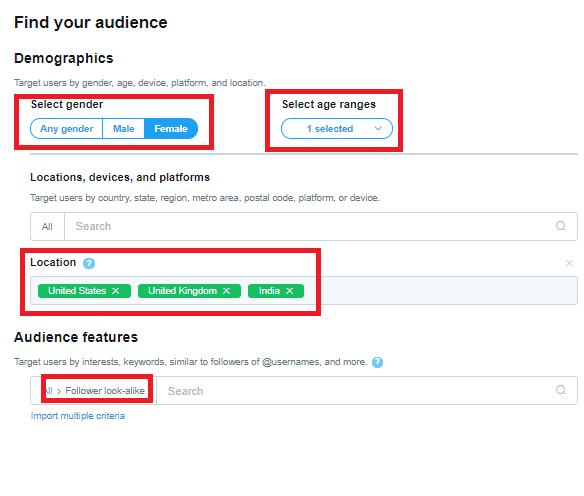Click the Audience features help question mark icon
Image resolution: width=584 pixels, height=496 pixels.
pos(377,362)
